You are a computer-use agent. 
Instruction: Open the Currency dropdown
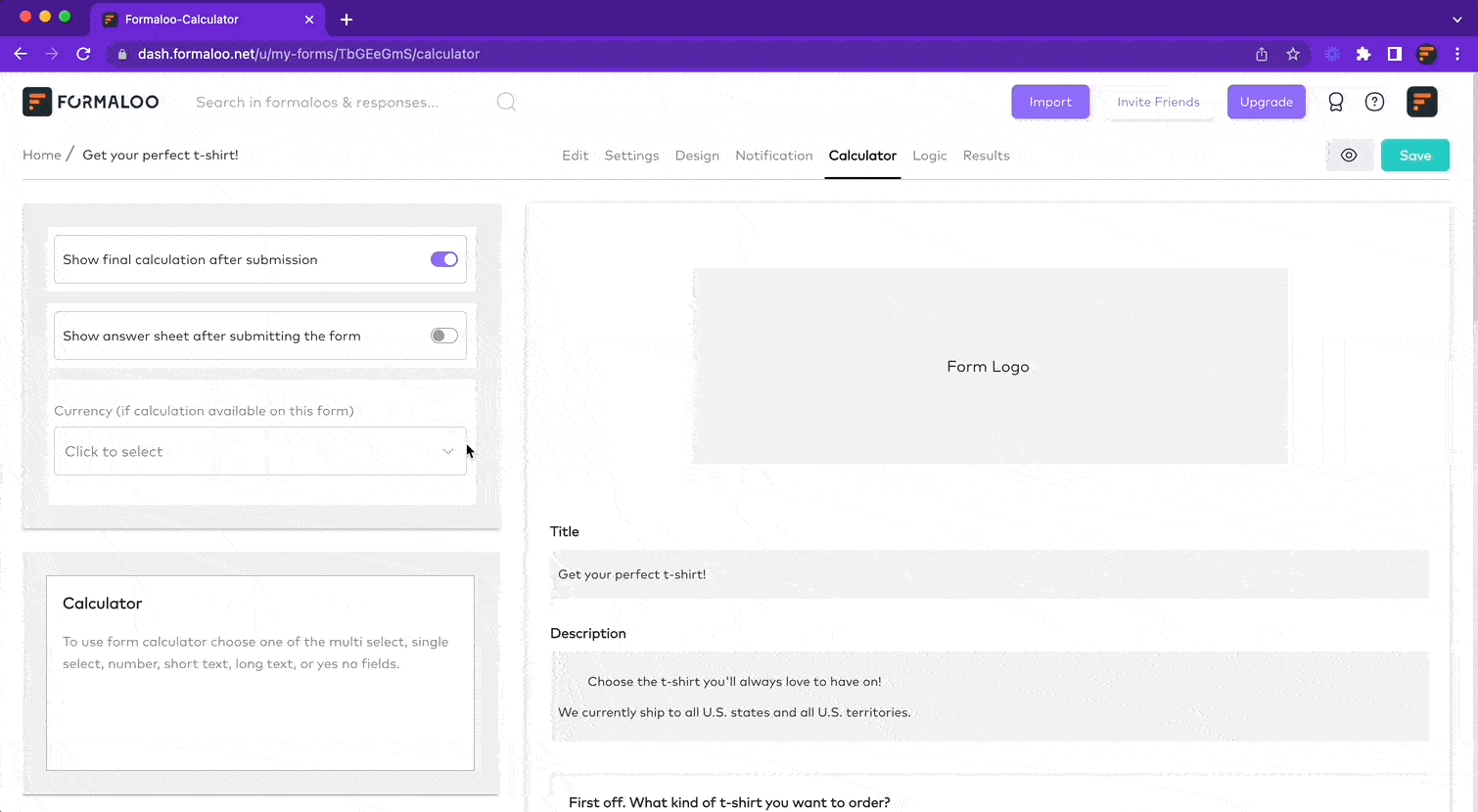tap(260, 451)
